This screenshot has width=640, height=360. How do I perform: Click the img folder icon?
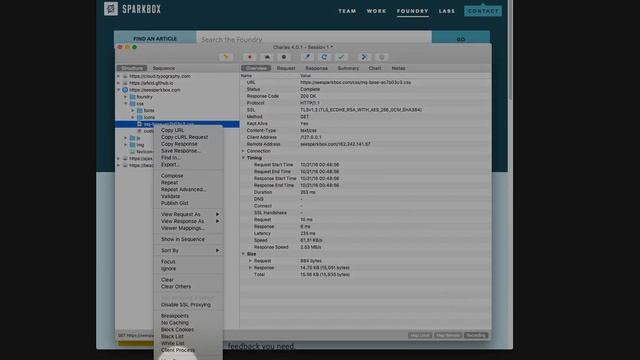[132, 145]
